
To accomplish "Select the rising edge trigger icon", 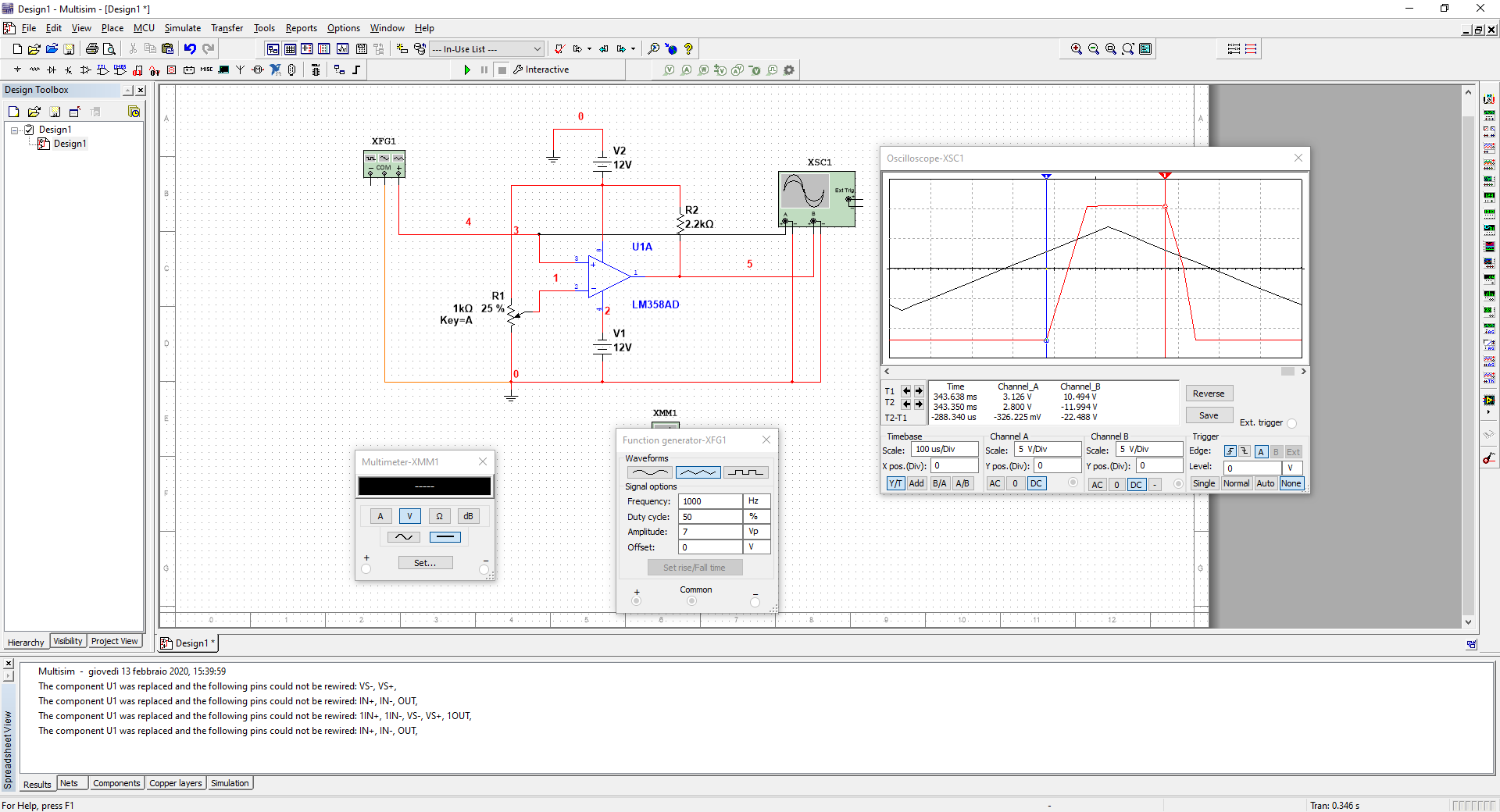I will 1230,452.
